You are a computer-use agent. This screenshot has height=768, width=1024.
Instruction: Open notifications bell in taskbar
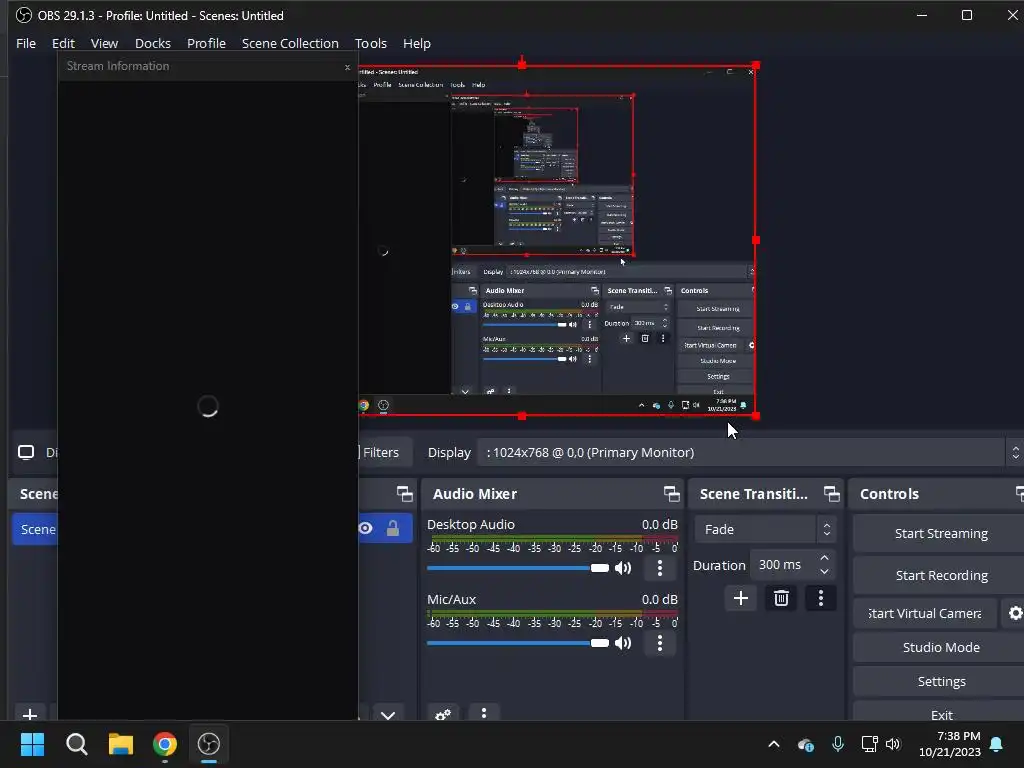997,744
